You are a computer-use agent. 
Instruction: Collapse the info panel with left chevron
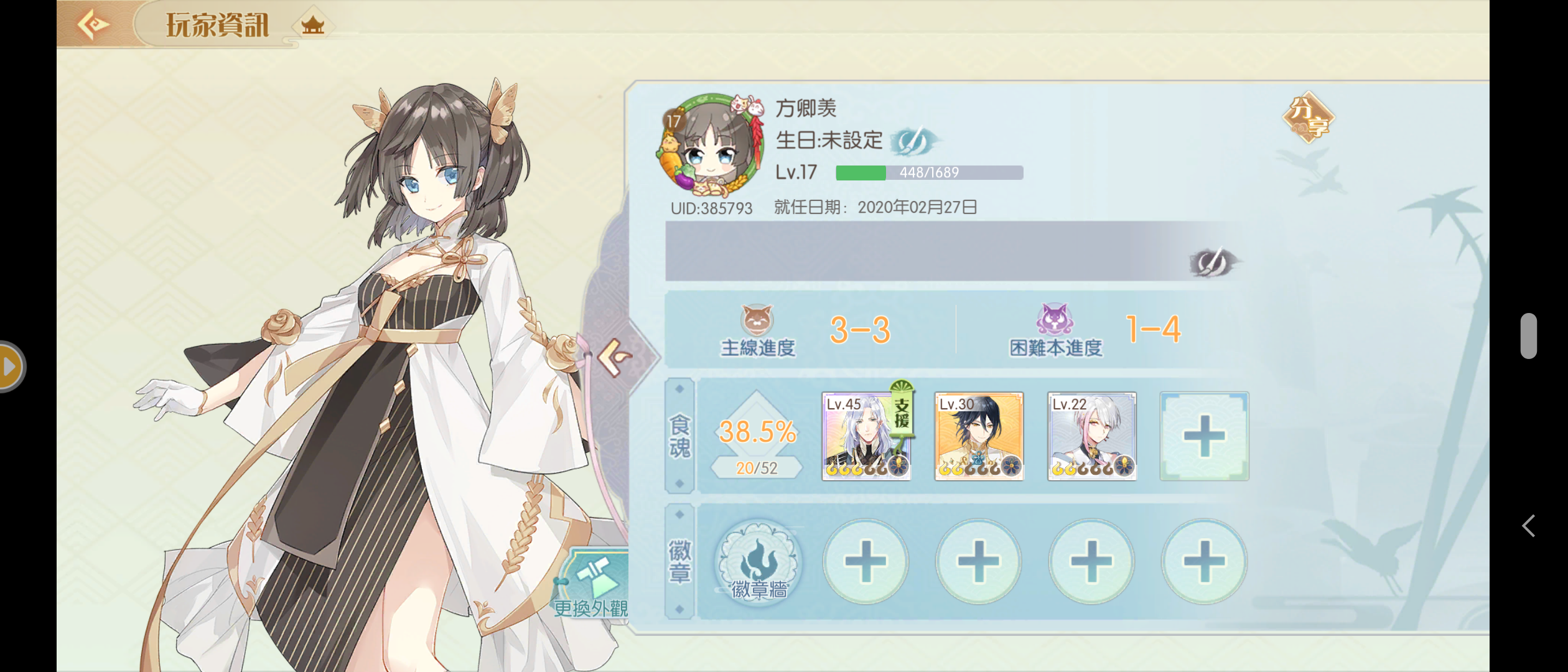coord(615,358)
